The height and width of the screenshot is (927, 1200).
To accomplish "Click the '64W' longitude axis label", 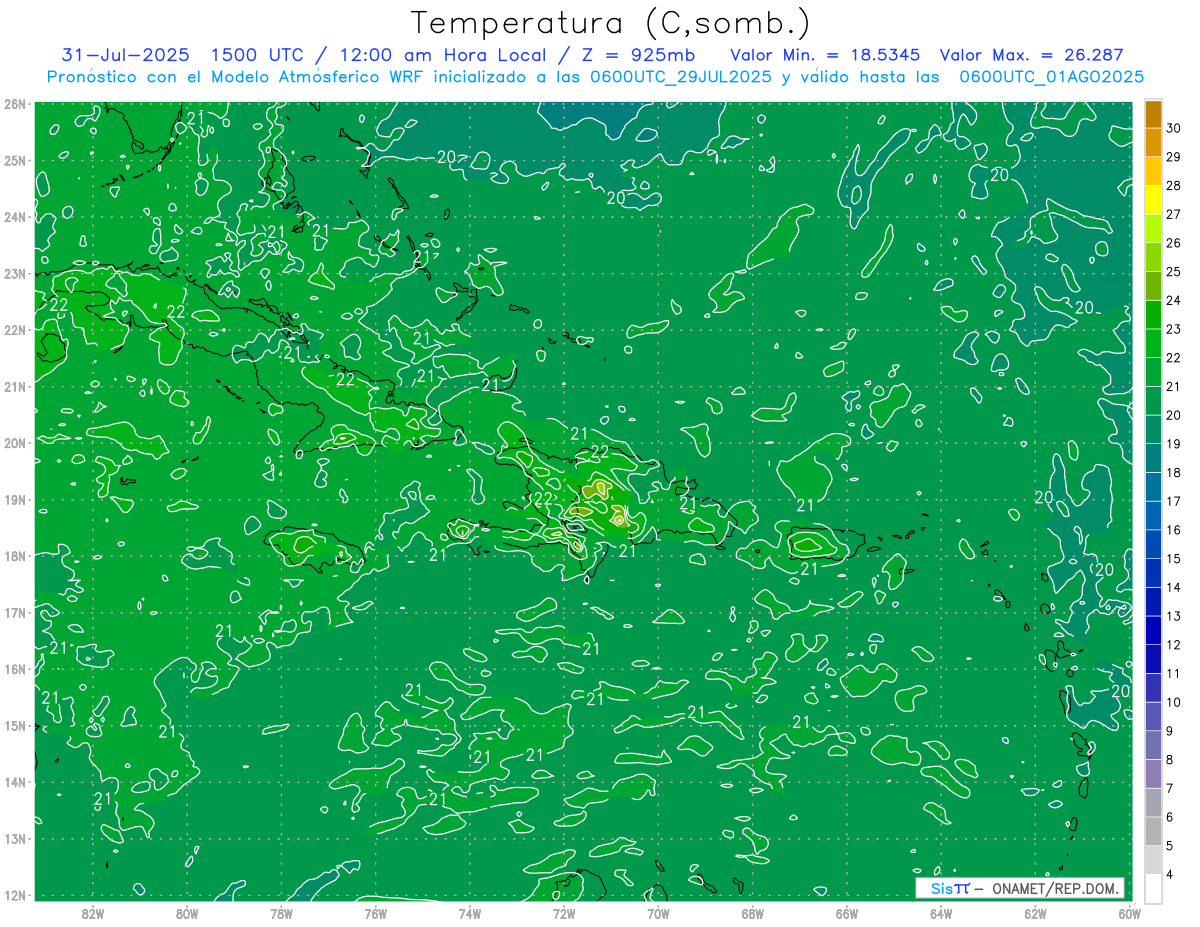I will click(941, 913).
